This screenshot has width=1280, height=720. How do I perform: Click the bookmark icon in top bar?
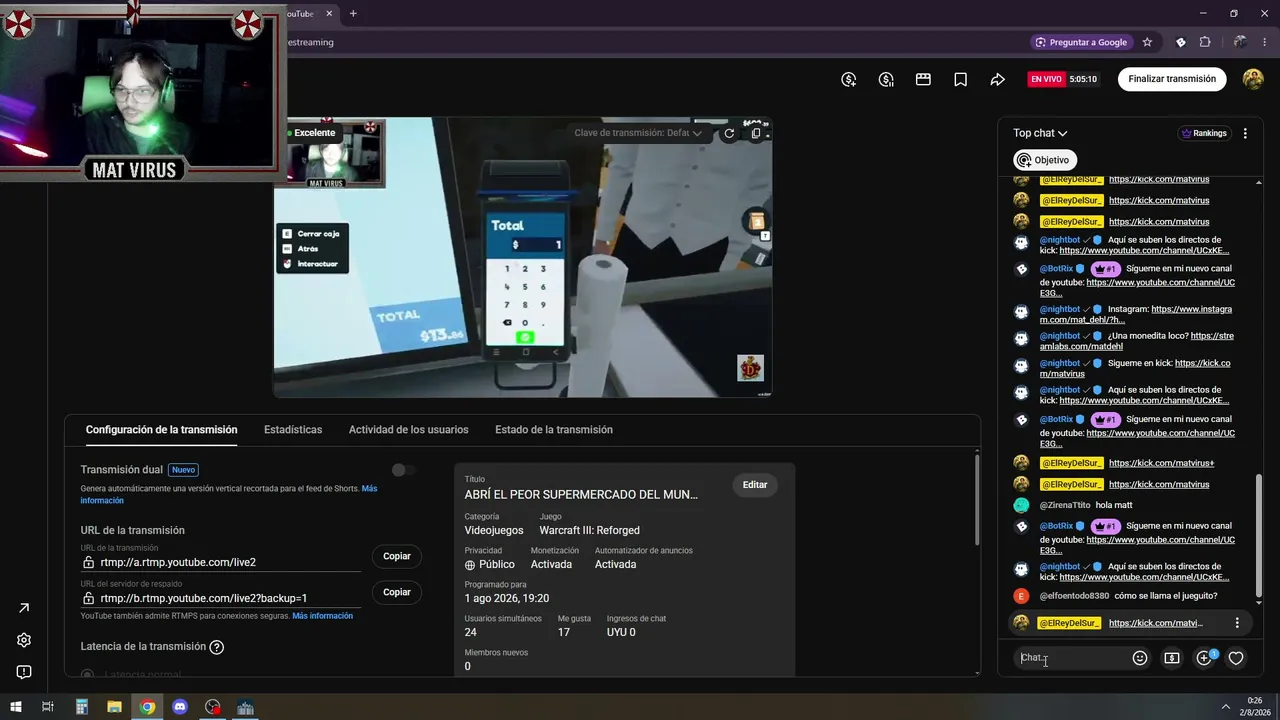(960, 79)
